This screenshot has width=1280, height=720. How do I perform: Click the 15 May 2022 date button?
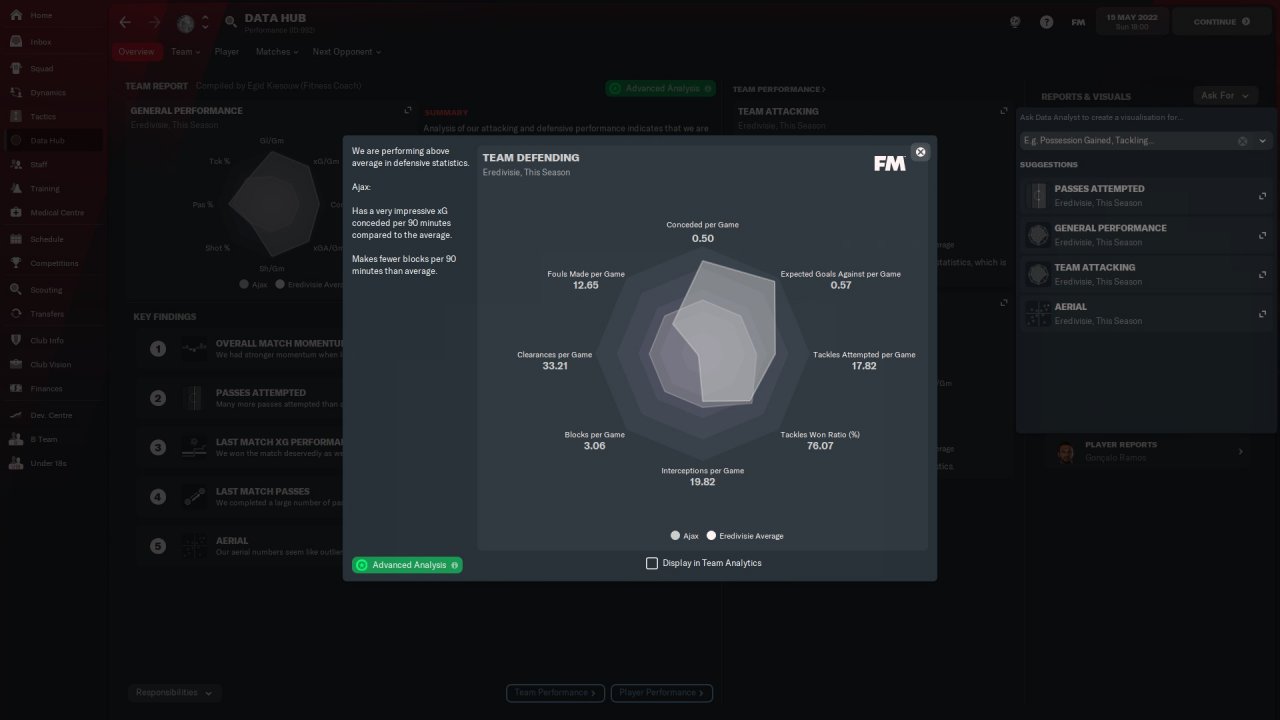(x=1131, y=22)
